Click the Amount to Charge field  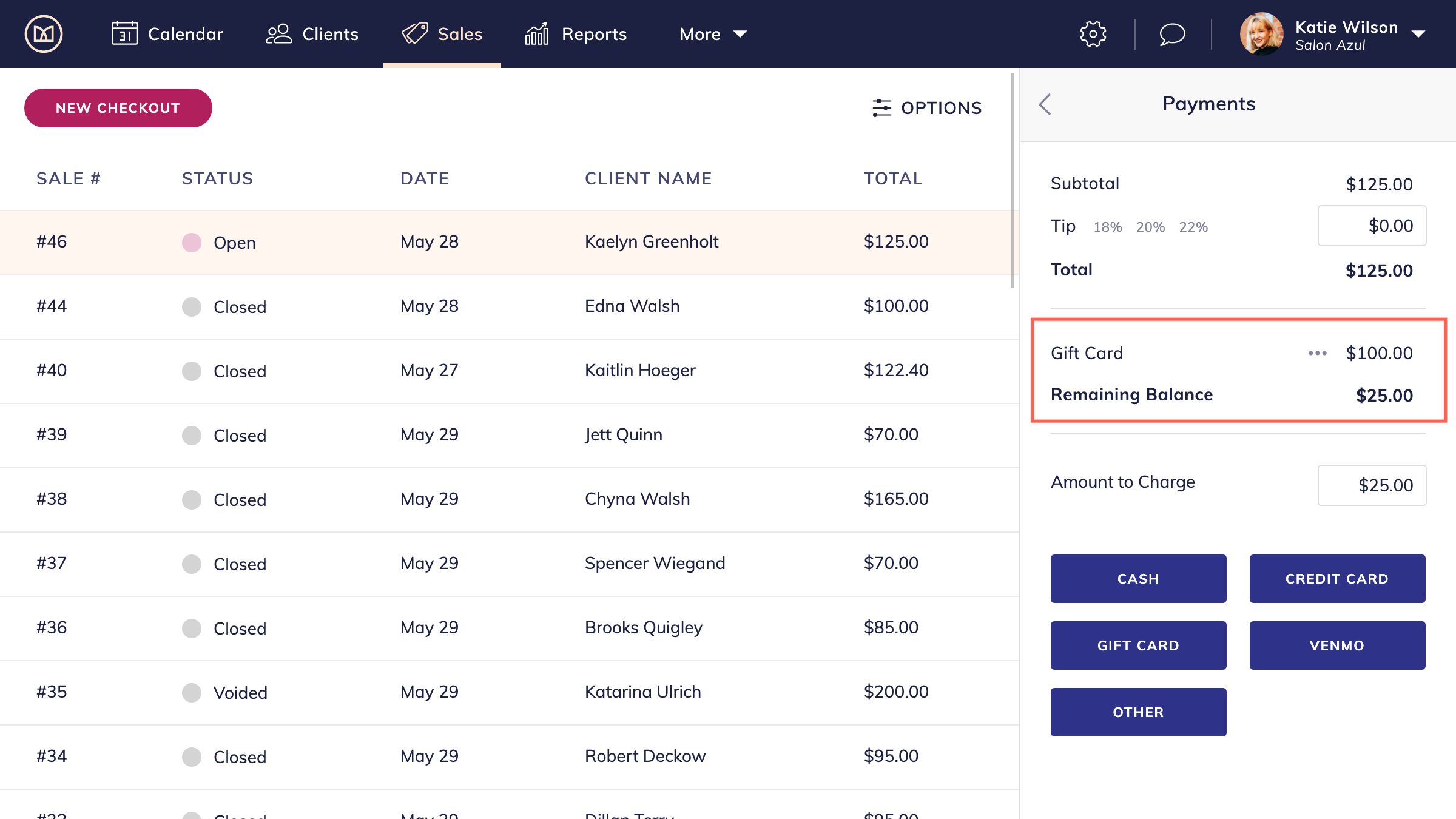pos(1372,485)
